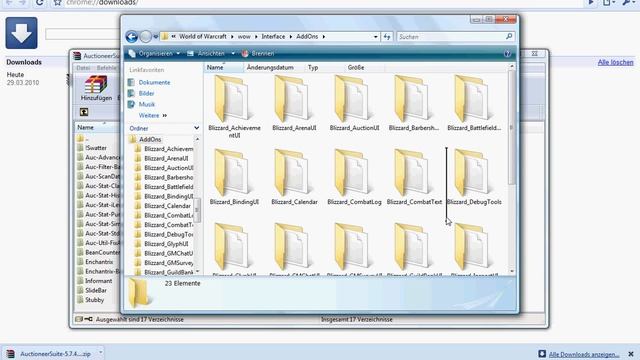Open the Organisieren dropdown menu
The image size is (640, 360).
click(x=154, y=53)
